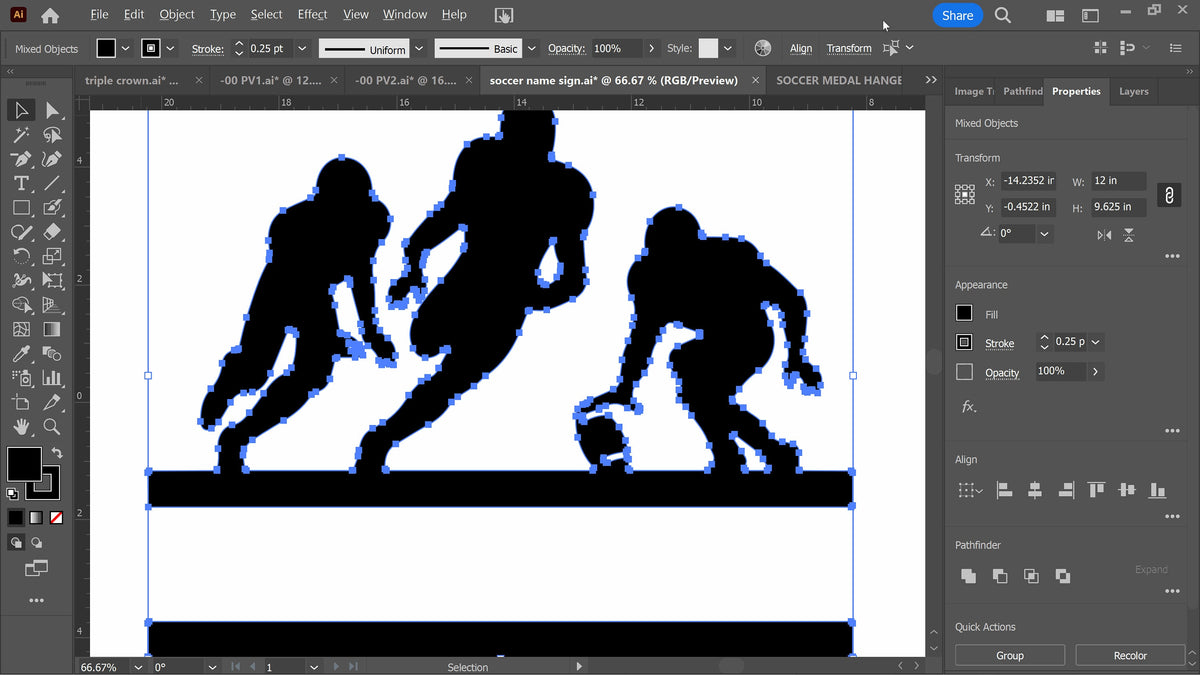1200x675 pixels.
Task: Select the Selection tool arrow
Action: tap(21, 110)
